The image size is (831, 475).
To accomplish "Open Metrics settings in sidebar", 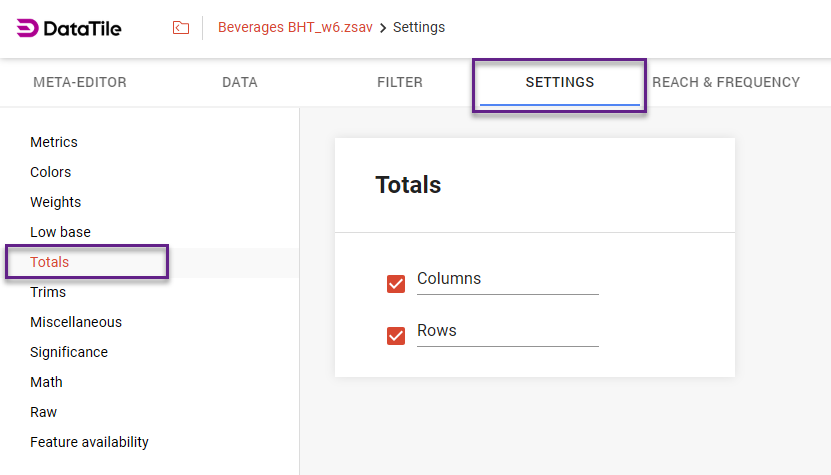I will click(54, 142).
